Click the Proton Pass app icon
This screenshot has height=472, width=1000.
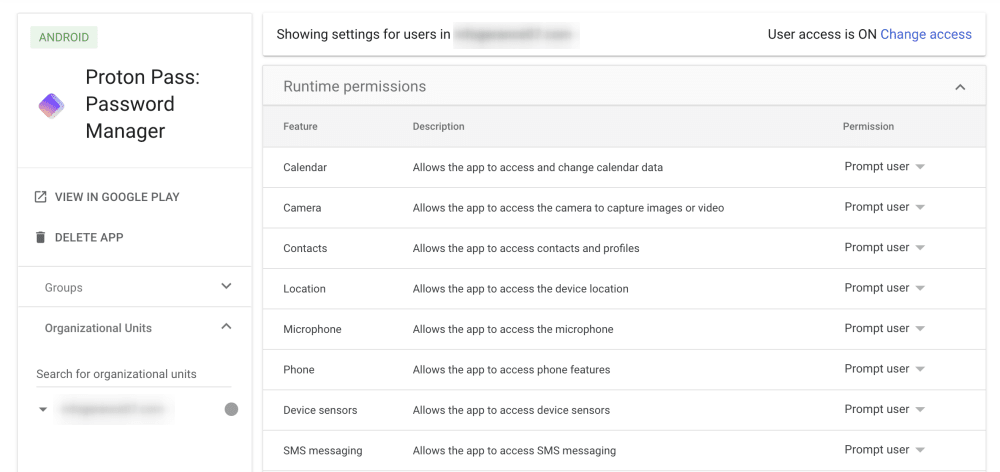click(51, 105)
